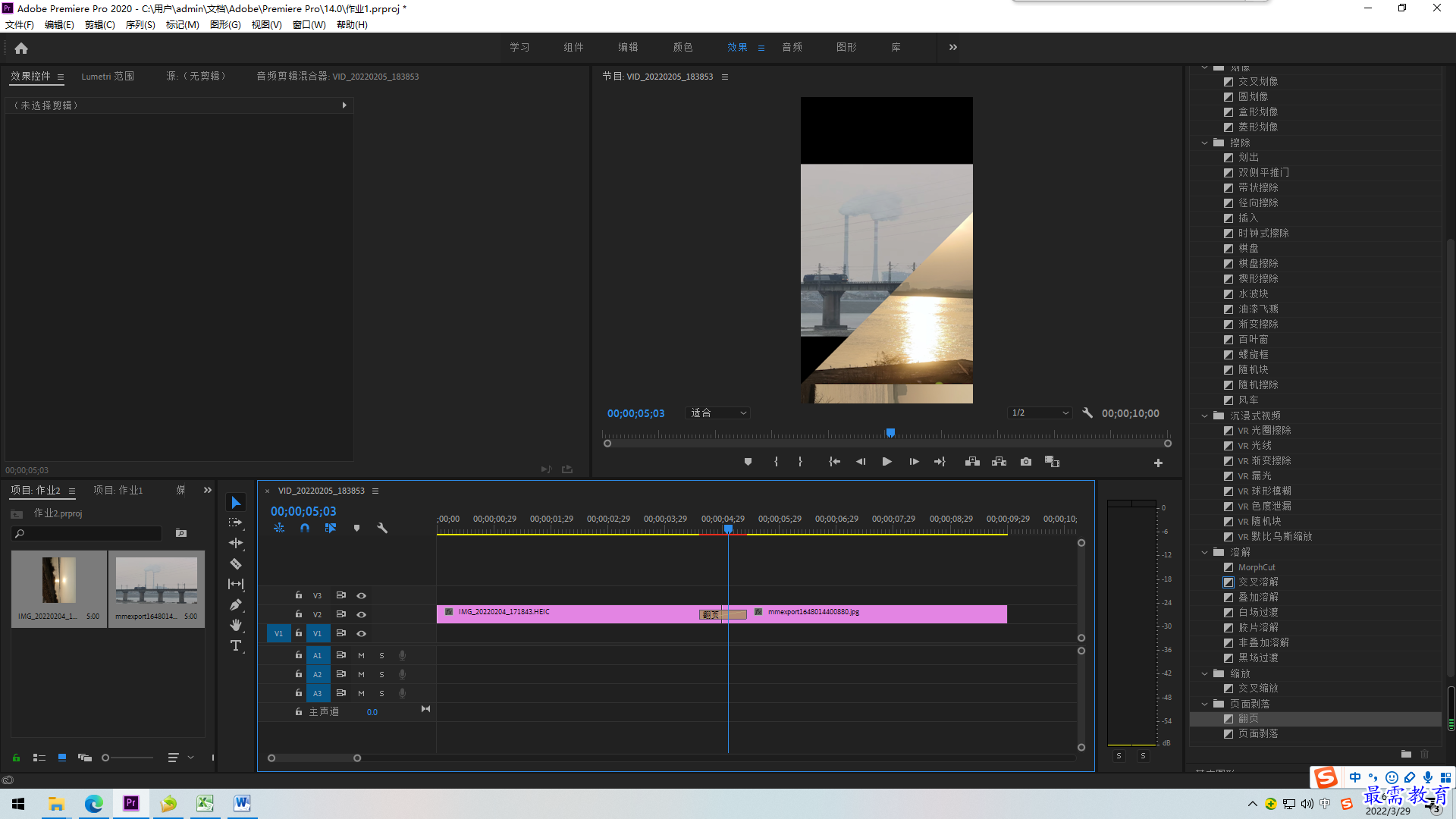The height and width of the screenshot is (819, 1456).
Task: Open timeline display settings wrench
Action: click(382, 528)
